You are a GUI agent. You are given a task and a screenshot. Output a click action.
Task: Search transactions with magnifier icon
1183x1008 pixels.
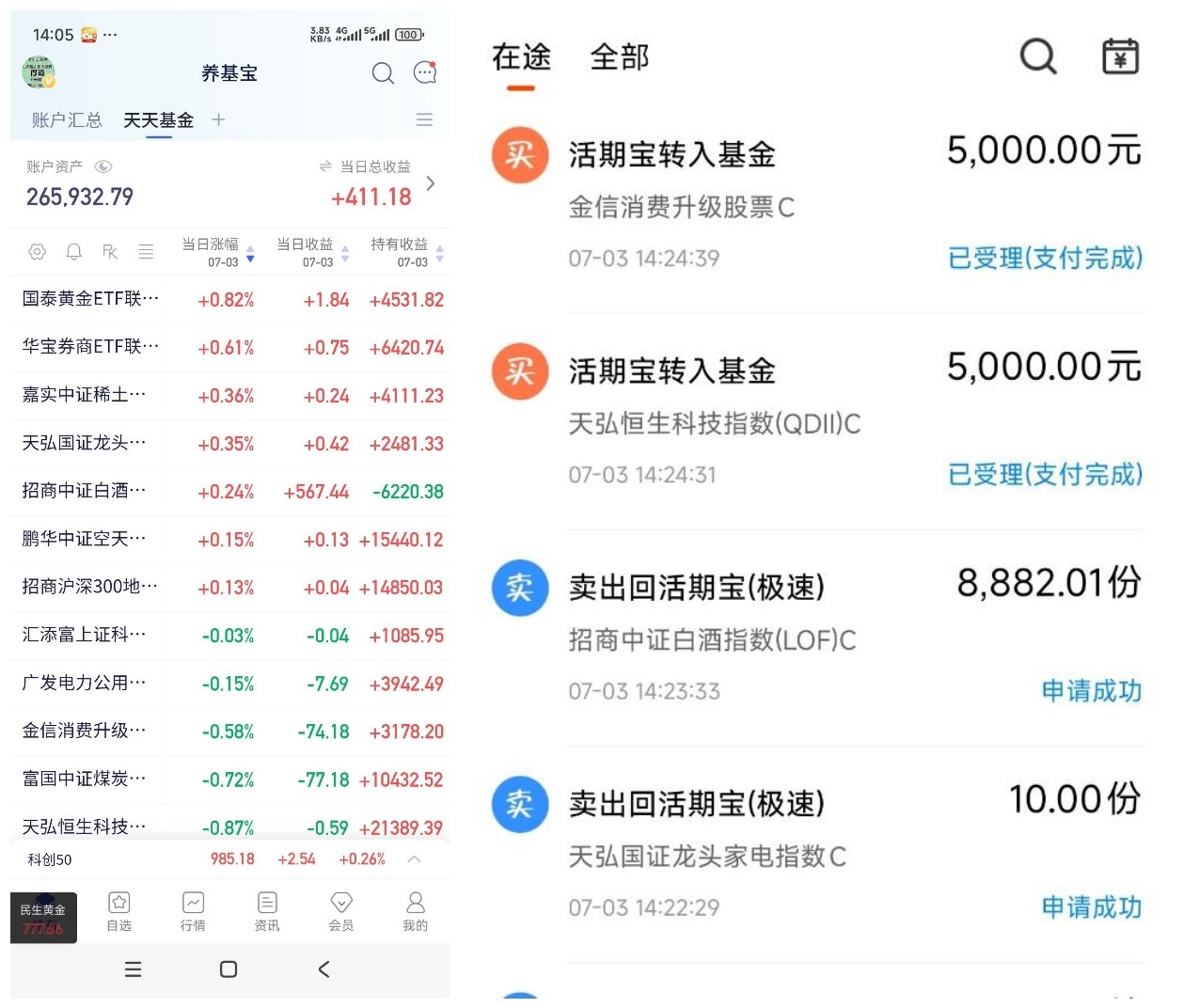pos(1038,56)
